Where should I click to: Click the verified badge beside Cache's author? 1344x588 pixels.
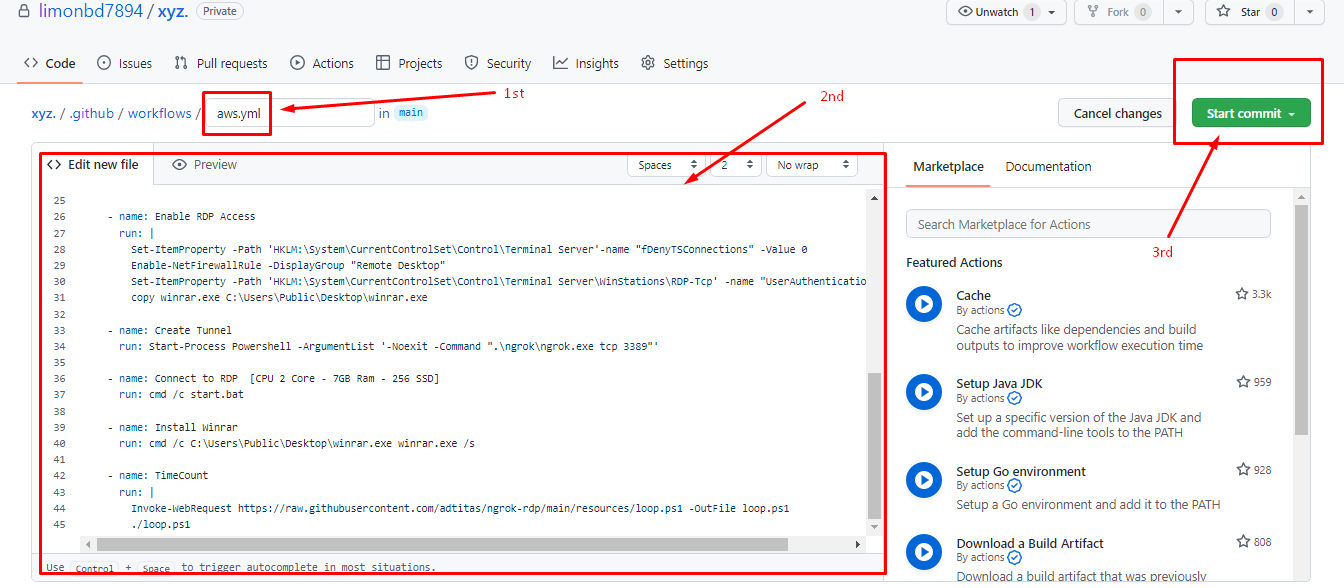(1015, 310)
